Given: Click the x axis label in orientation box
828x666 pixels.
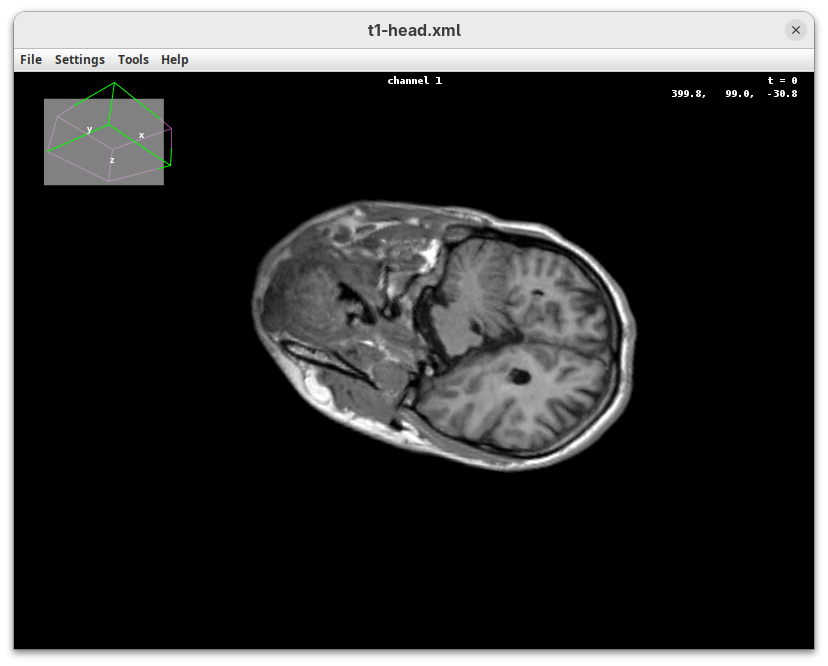Looking at the screenshot, I should (141, 135).
